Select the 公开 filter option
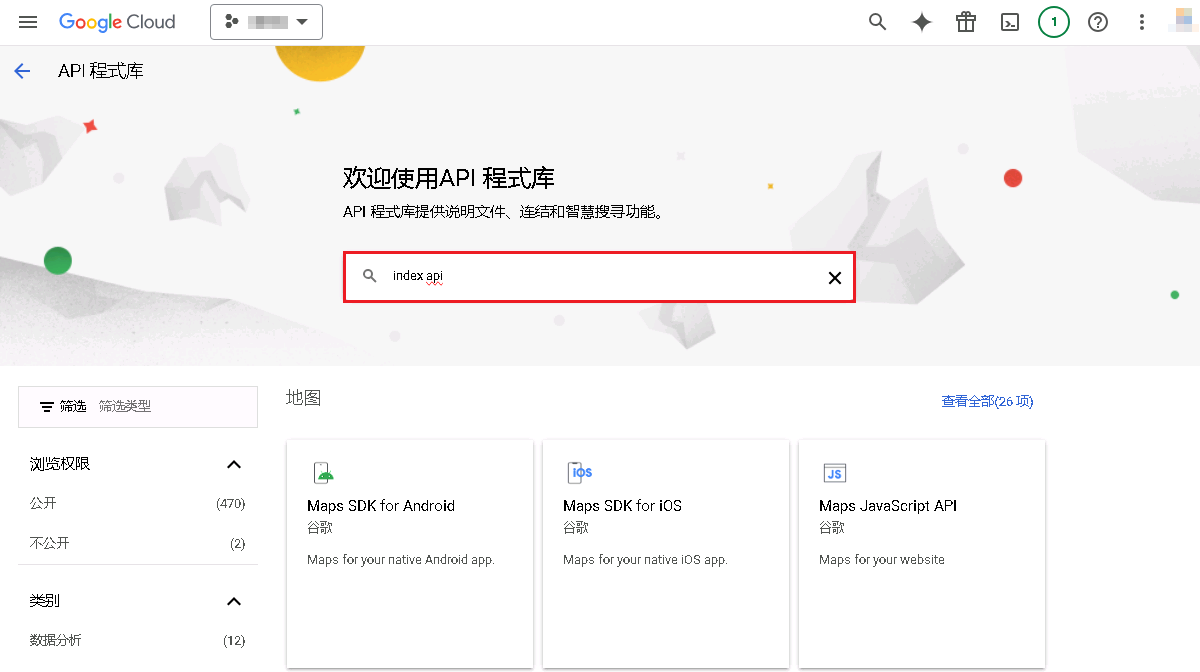The width and height of the screenshot is (1200, 672). (43, 503)
